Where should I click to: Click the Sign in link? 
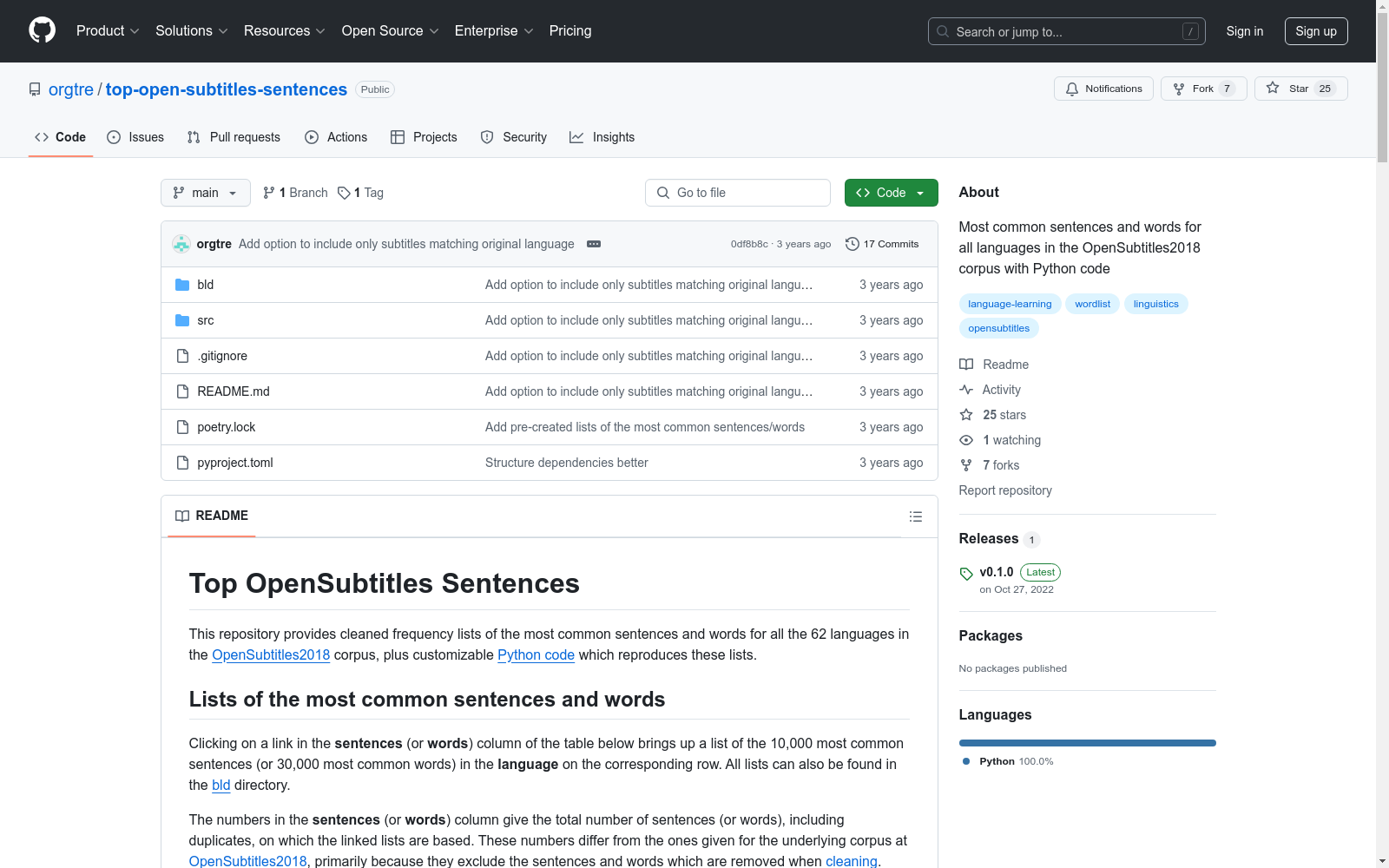[x=1245, y=31]
